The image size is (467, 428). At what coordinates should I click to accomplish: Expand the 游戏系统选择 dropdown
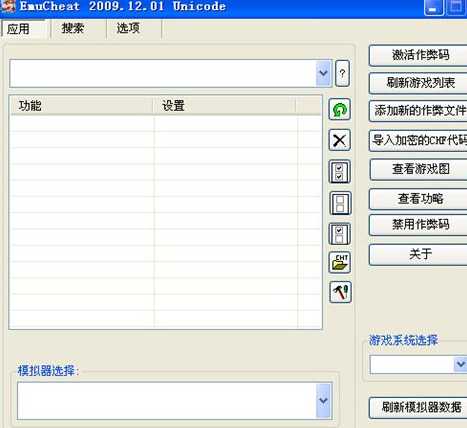[x=461, y=364]
